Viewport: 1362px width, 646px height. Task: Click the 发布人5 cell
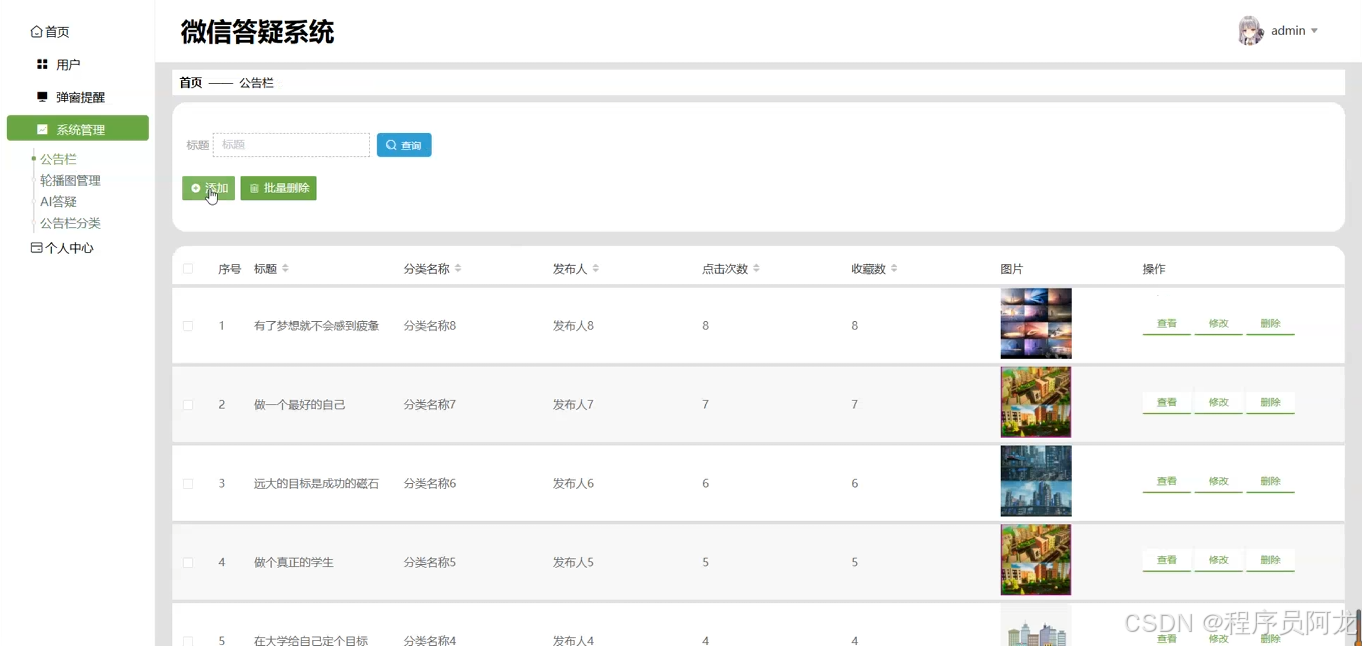tap(573, 563)
